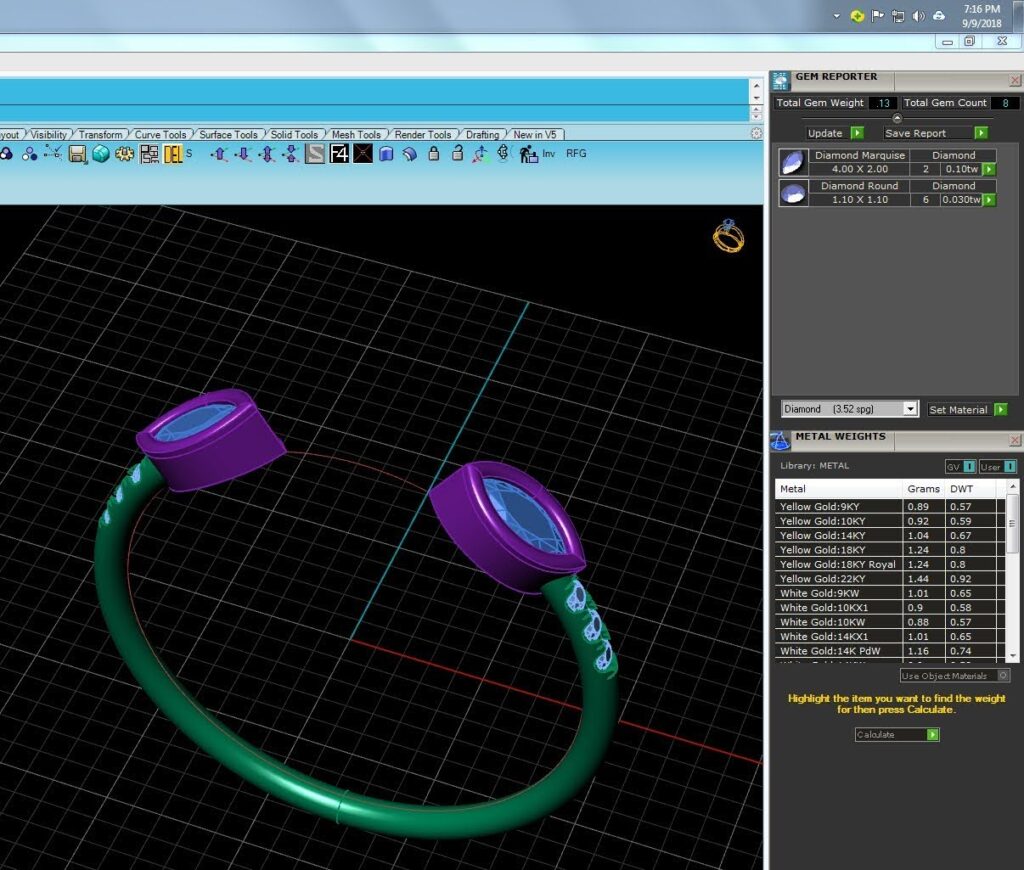
Task: Select the Mesh Tools tab
Action: click(356, 135)
